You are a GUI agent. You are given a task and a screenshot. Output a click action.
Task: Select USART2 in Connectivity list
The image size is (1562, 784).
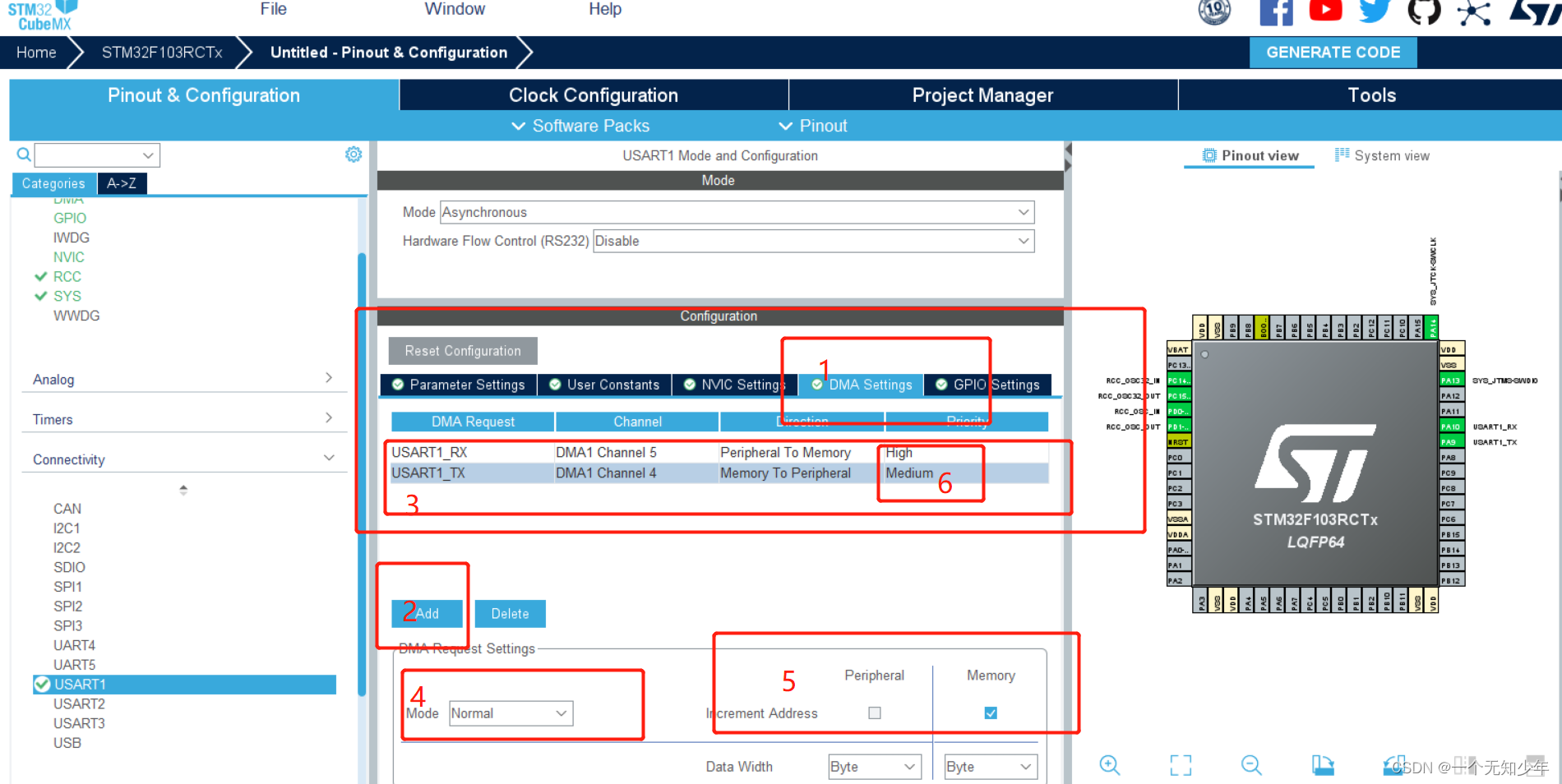[79, 703]
